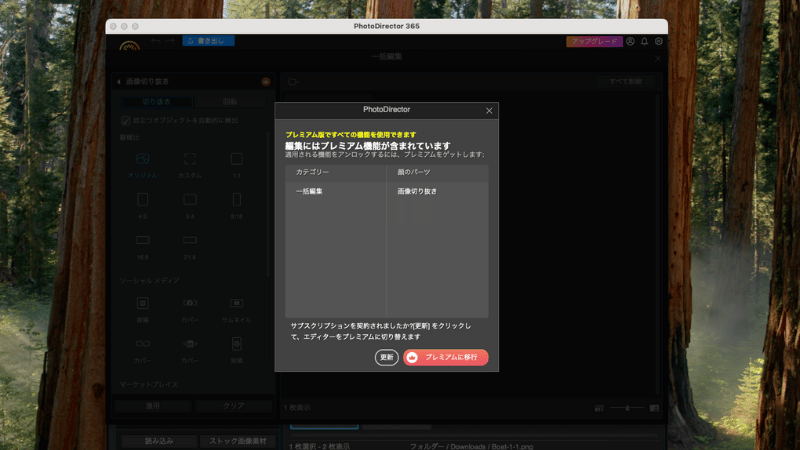The width and height of the screenshot is (800, 450).
Task: Open the notifications bell icon
Action: click(644, 41)
